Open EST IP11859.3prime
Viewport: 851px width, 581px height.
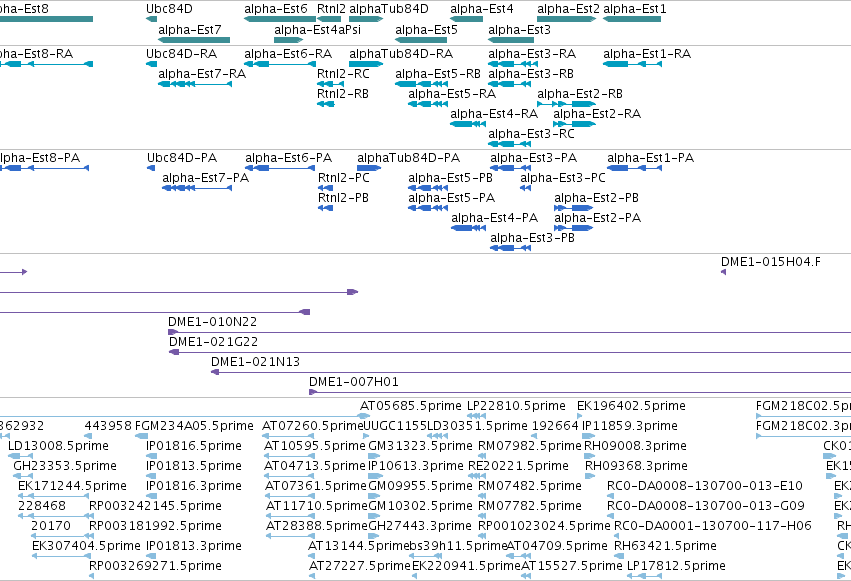click(630, 426)
